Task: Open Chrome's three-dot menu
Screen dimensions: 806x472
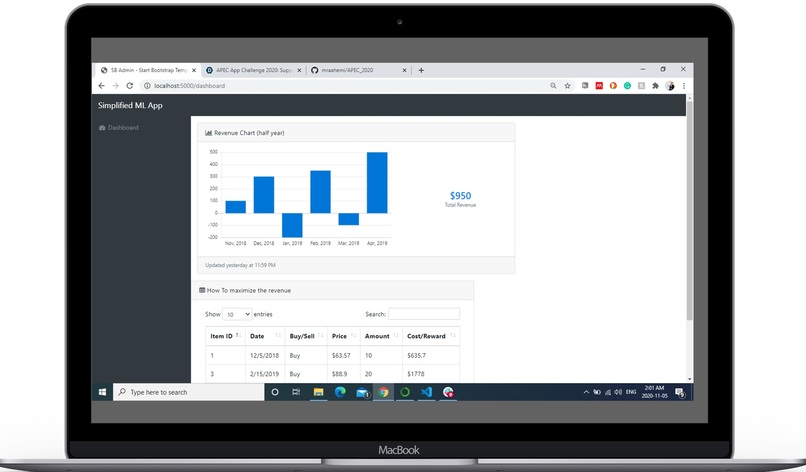Action: coord(684,86)
